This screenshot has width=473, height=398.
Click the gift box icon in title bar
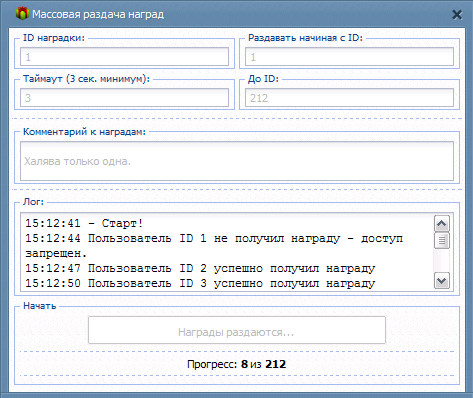(x=22, y=14)
